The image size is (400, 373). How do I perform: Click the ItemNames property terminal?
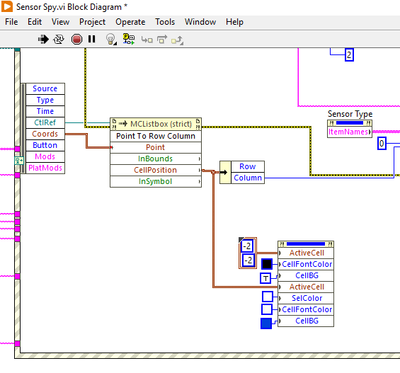[350, 132]
